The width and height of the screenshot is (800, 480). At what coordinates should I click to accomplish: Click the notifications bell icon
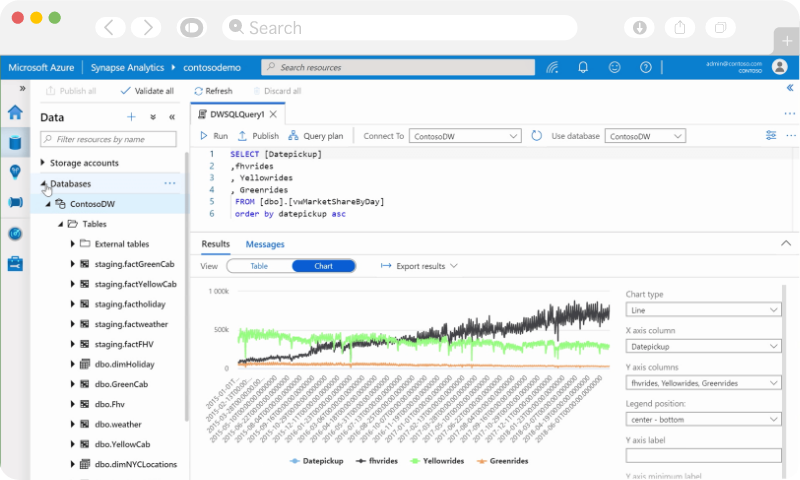pyautogui.click(x=583, y=67)
